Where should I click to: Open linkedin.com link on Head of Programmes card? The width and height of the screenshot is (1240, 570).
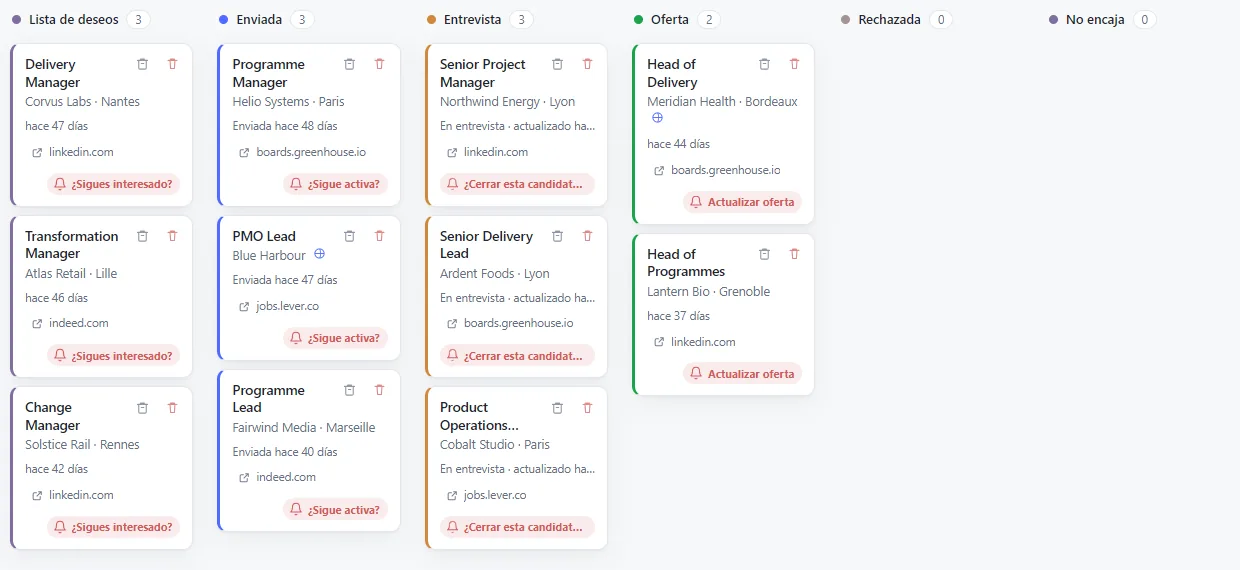(694, 341)
